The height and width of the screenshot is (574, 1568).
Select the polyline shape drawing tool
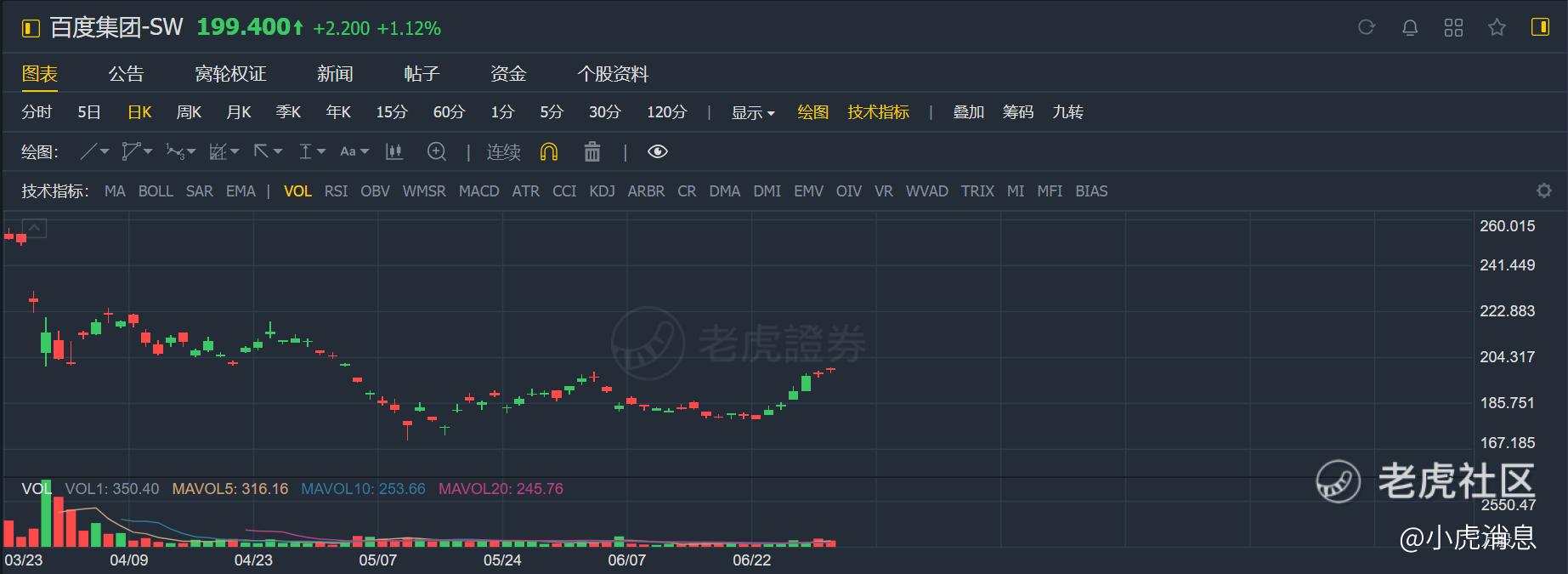(x=130, y=151)
